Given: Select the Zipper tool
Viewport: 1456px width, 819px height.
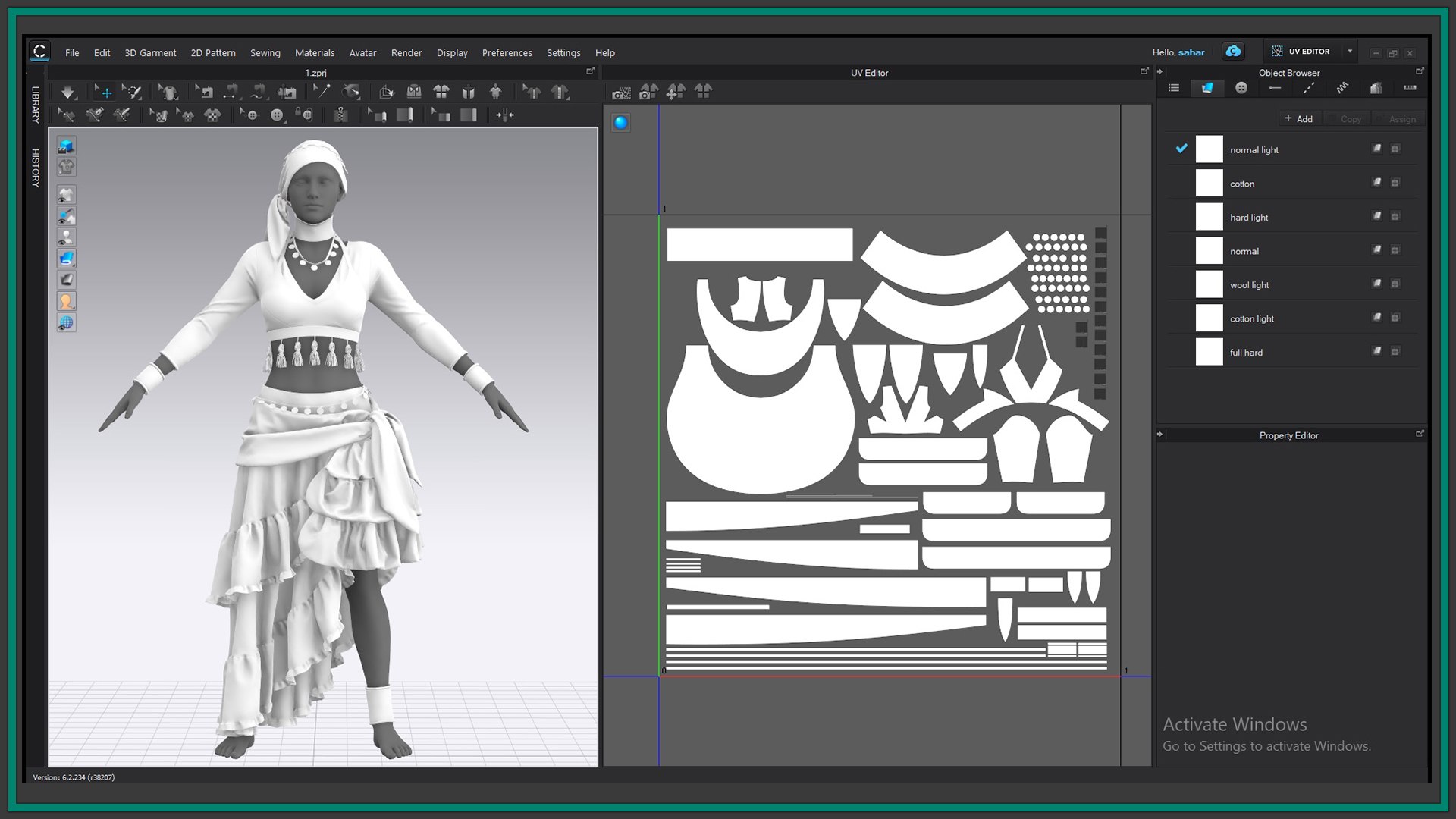Looking at the screenshot, I should pos(340,115).
